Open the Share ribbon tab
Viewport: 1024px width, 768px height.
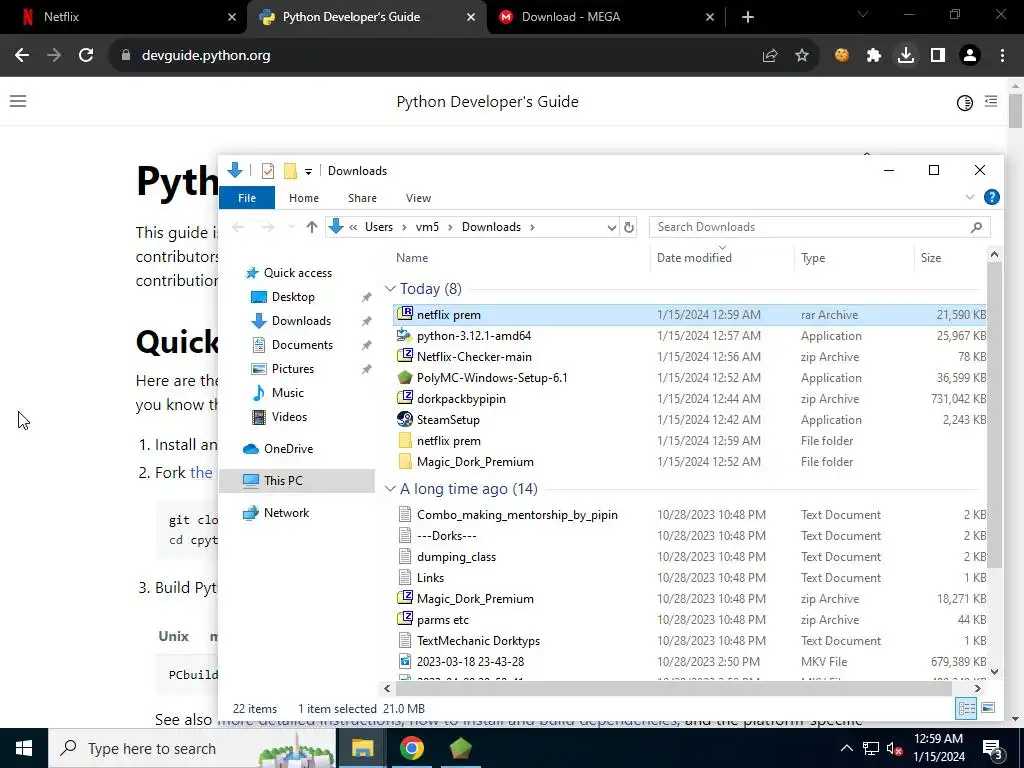[362, 198]
